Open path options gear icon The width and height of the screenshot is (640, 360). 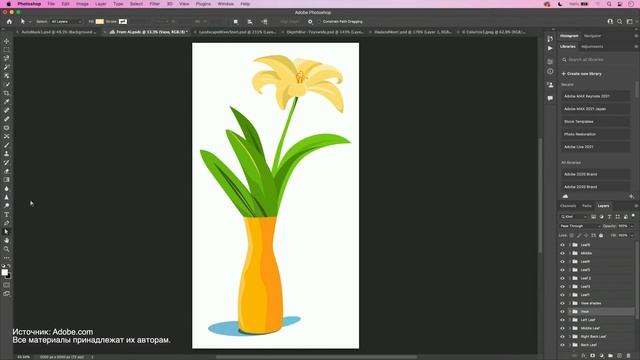tap(310, 22)
